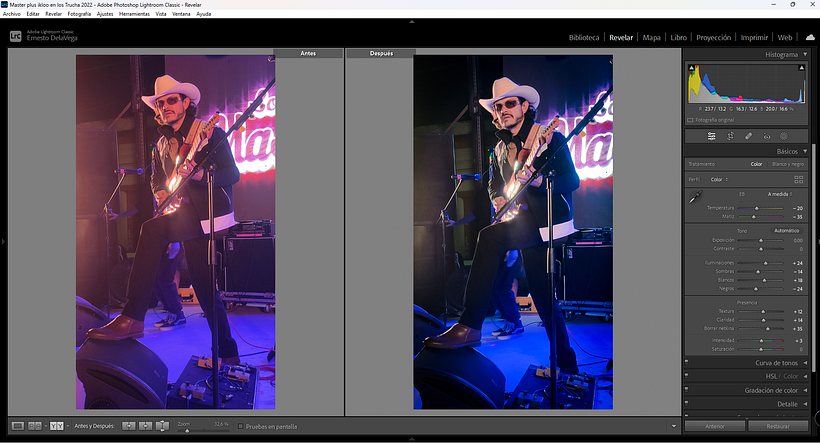
Task: Choose the Healing brush tool
Action: pyautogui.click(x=748, y=136)
